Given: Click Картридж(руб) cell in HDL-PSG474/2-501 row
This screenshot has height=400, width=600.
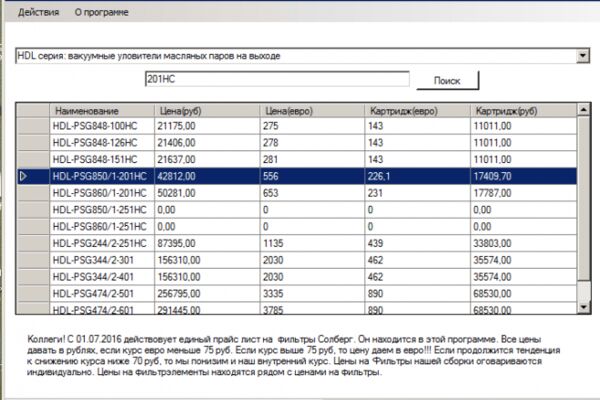Looking at the screenshot, I should 523,294.
